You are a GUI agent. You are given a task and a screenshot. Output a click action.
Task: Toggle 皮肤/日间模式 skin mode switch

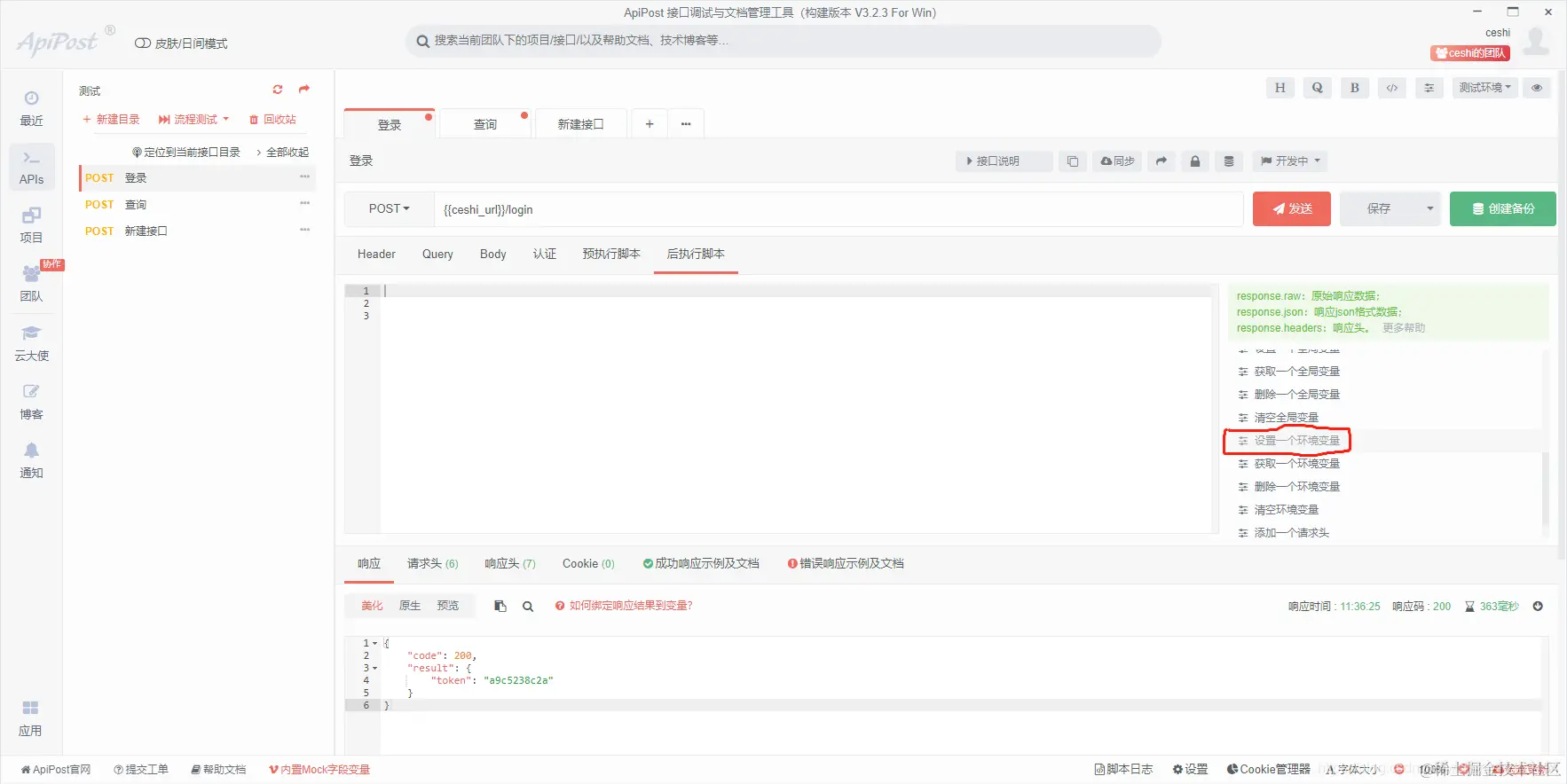(143, 43)
